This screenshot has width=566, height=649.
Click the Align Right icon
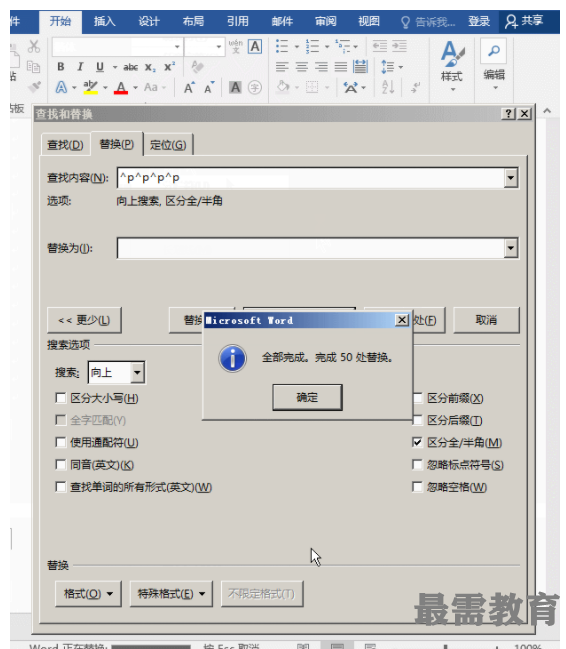[x=321, y=67]
